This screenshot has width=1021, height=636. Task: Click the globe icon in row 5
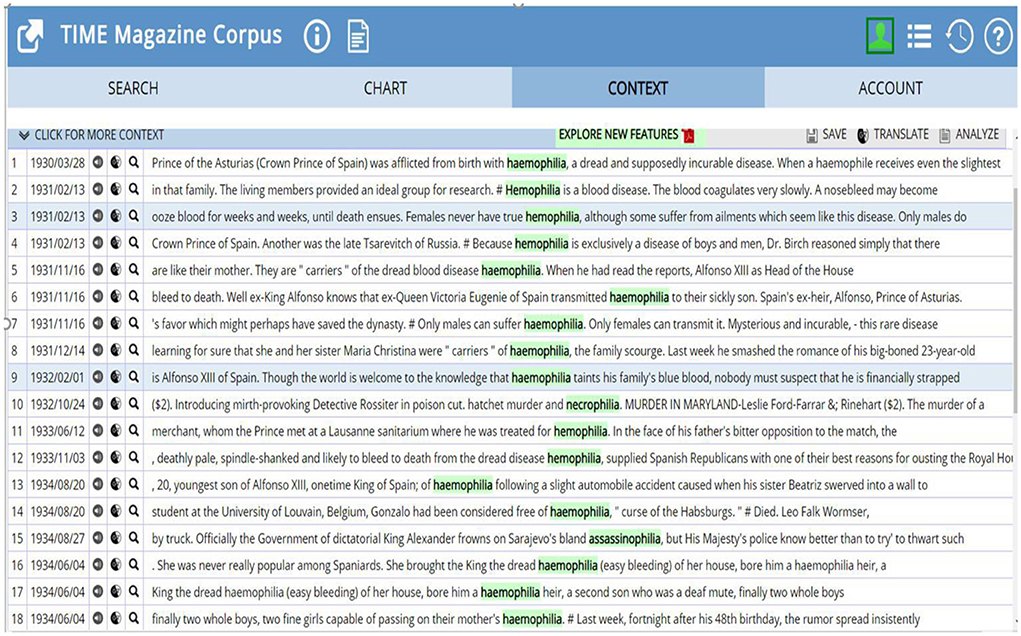(x=116, y=270)
